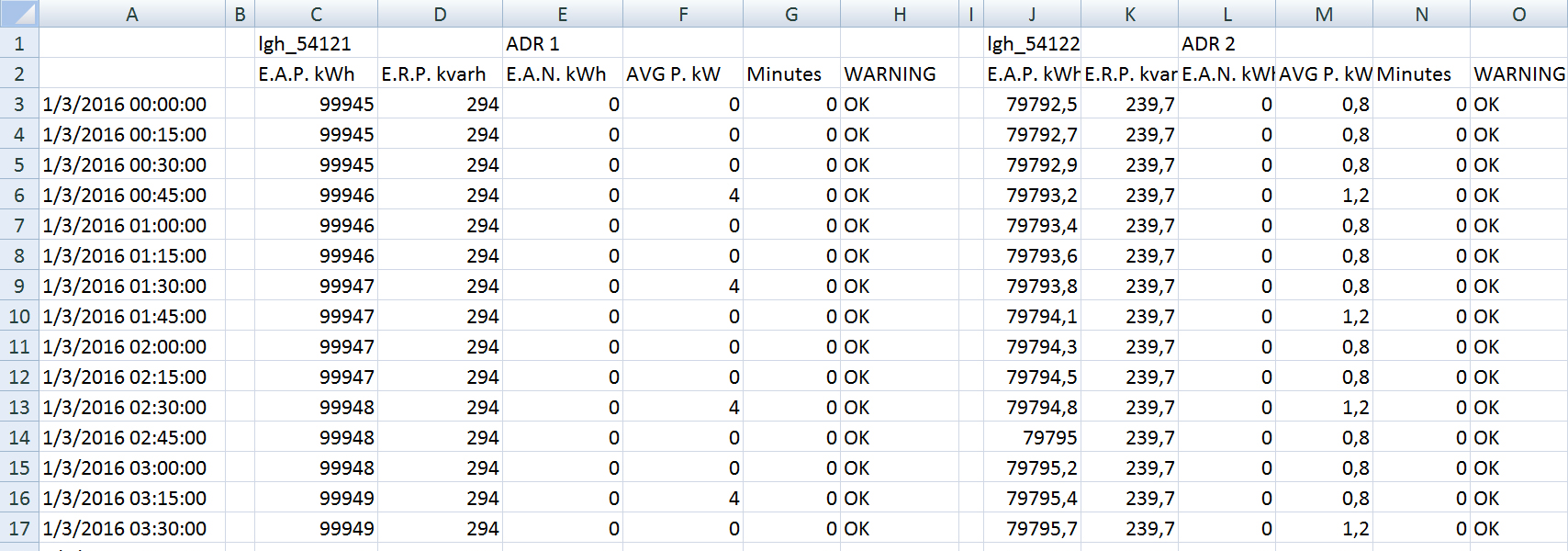Click the timestamp 1/3/2016 02:00:00
Screen dimensions: 1568x551
click(x=132, y=346)
